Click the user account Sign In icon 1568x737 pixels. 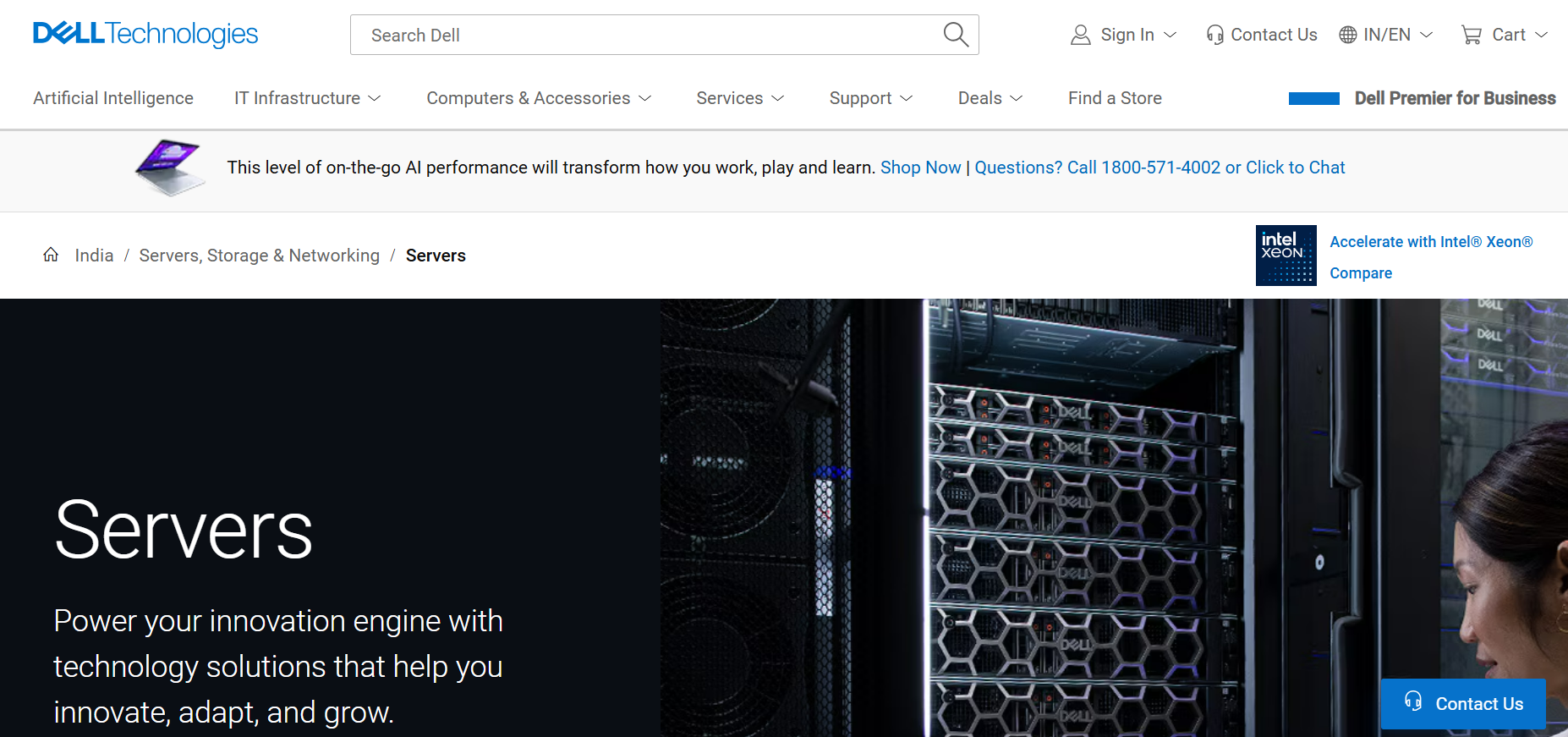click(1081, 35)
